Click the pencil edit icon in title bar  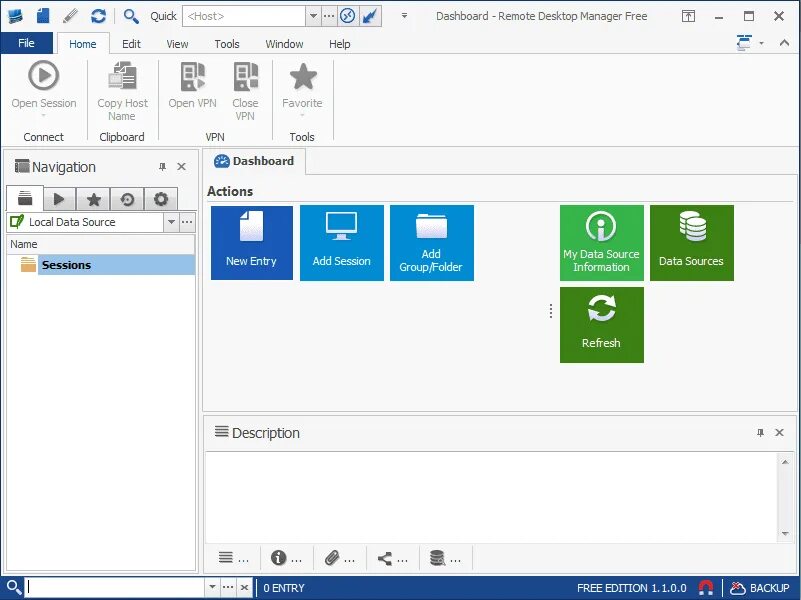70,16
